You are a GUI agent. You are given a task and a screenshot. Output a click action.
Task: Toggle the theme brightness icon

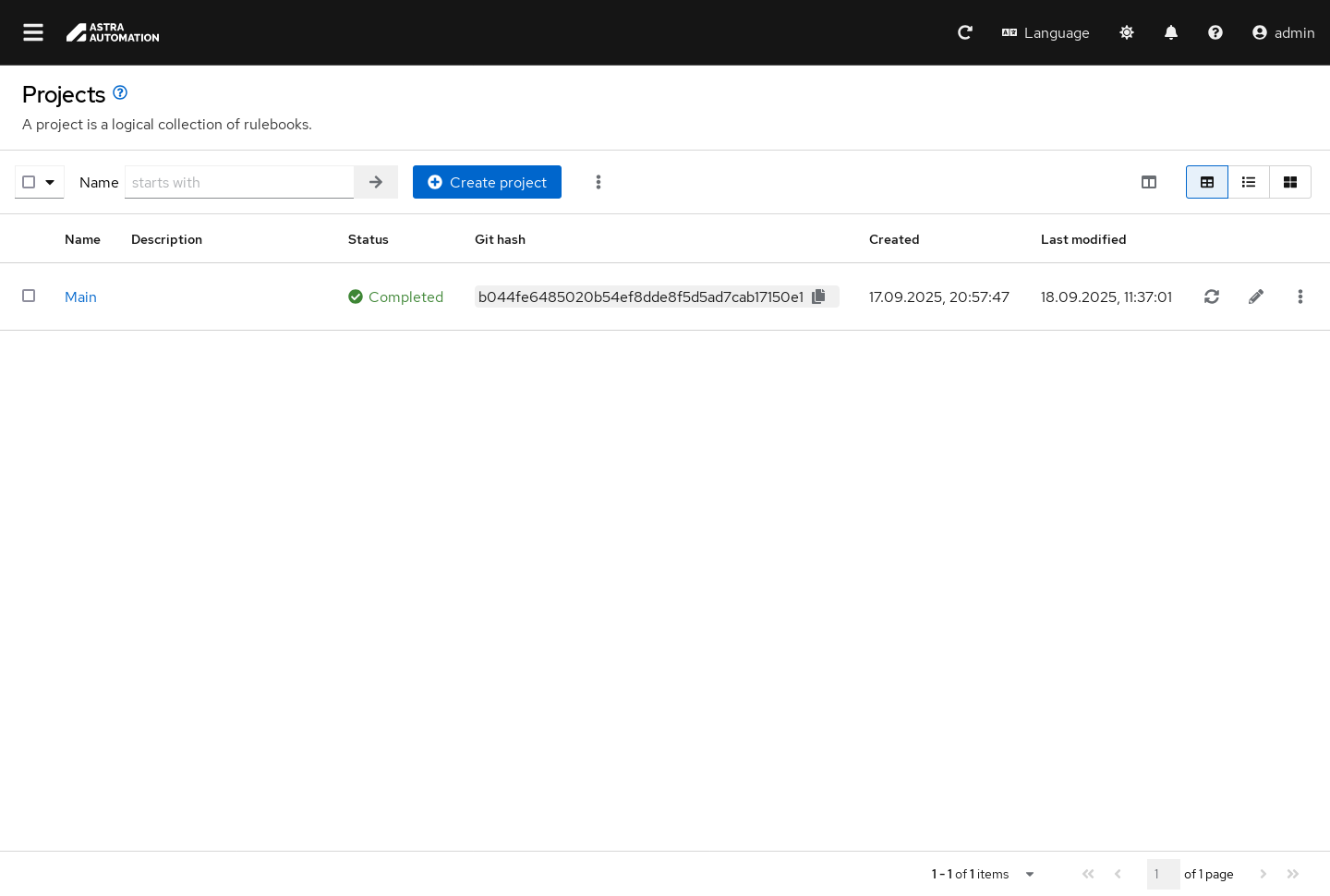tap(1127, 32)
